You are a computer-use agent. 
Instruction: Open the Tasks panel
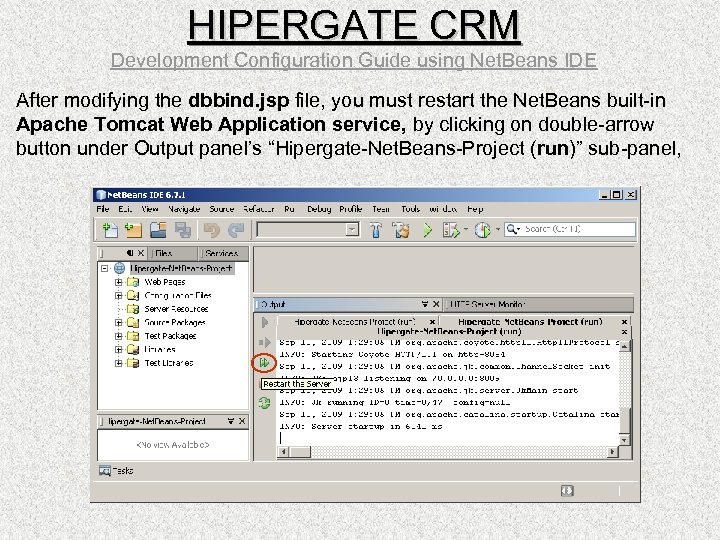[x=116, y=471]
